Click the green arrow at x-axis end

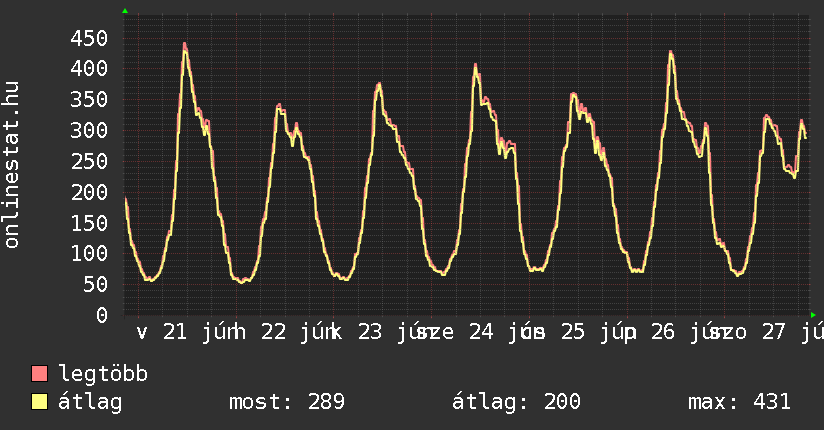(x=813, y=315)
